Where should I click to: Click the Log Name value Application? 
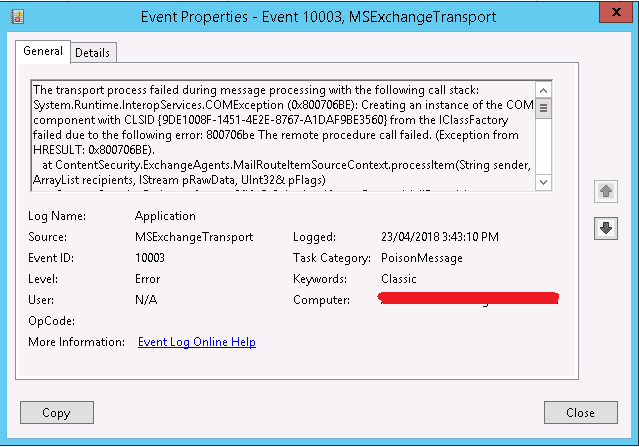(x=165, y=216)
